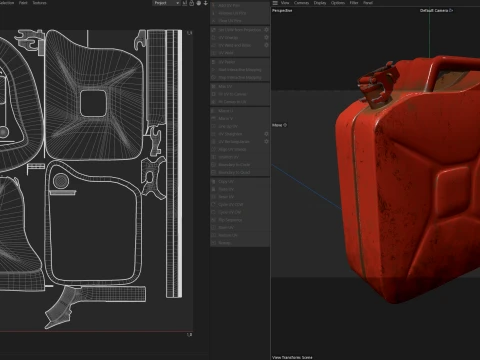Click the downward arrow icon beside the sphere
480x360 pixels.
[206, 3]
